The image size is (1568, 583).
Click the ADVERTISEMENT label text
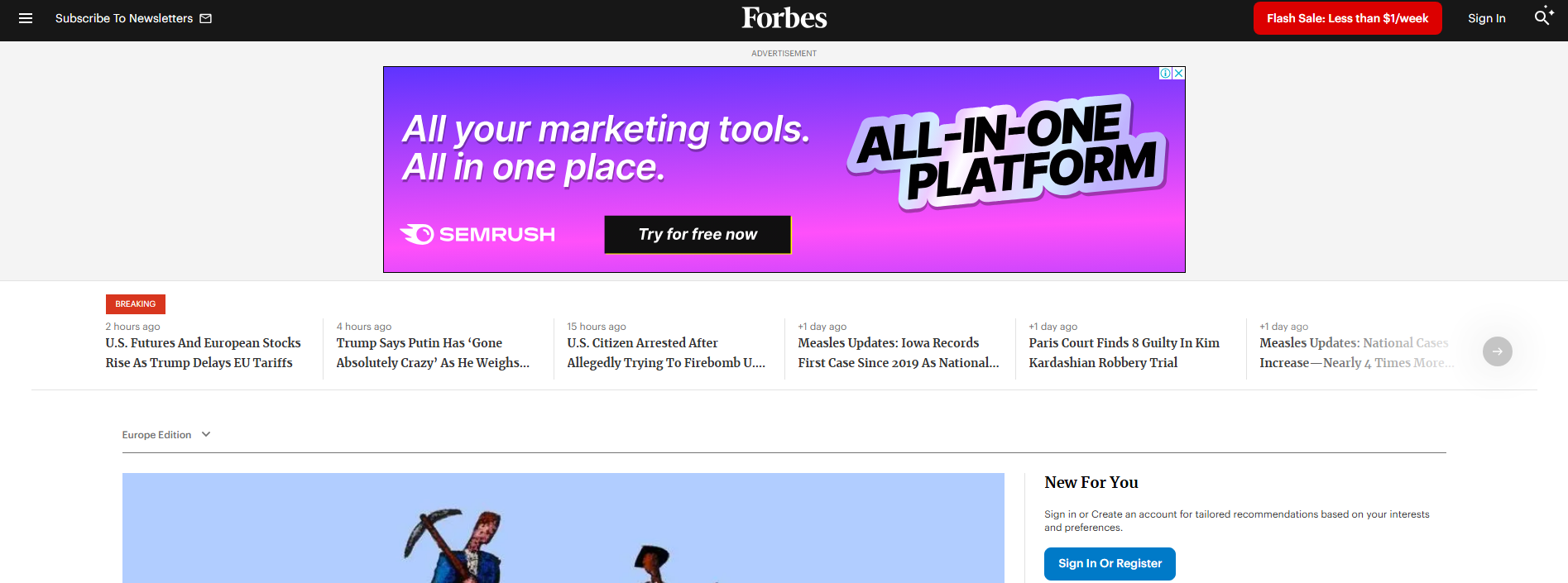784,54
